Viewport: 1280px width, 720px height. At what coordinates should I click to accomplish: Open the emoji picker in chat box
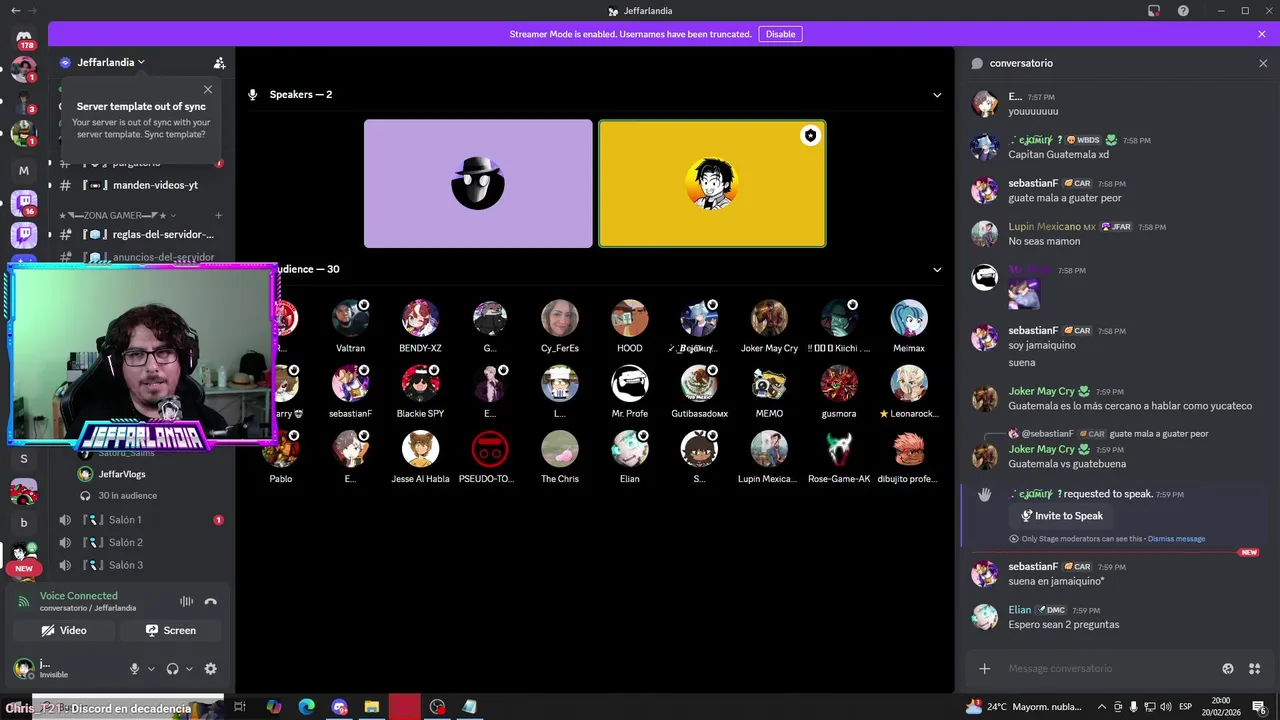tap(1228, 669)
